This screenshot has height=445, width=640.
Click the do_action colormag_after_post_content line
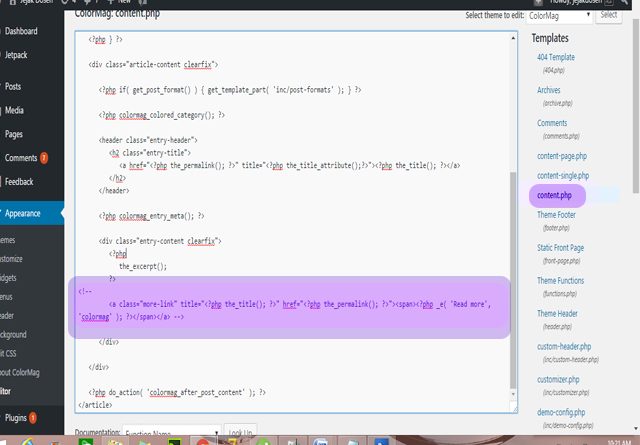(x=177, y=392)
